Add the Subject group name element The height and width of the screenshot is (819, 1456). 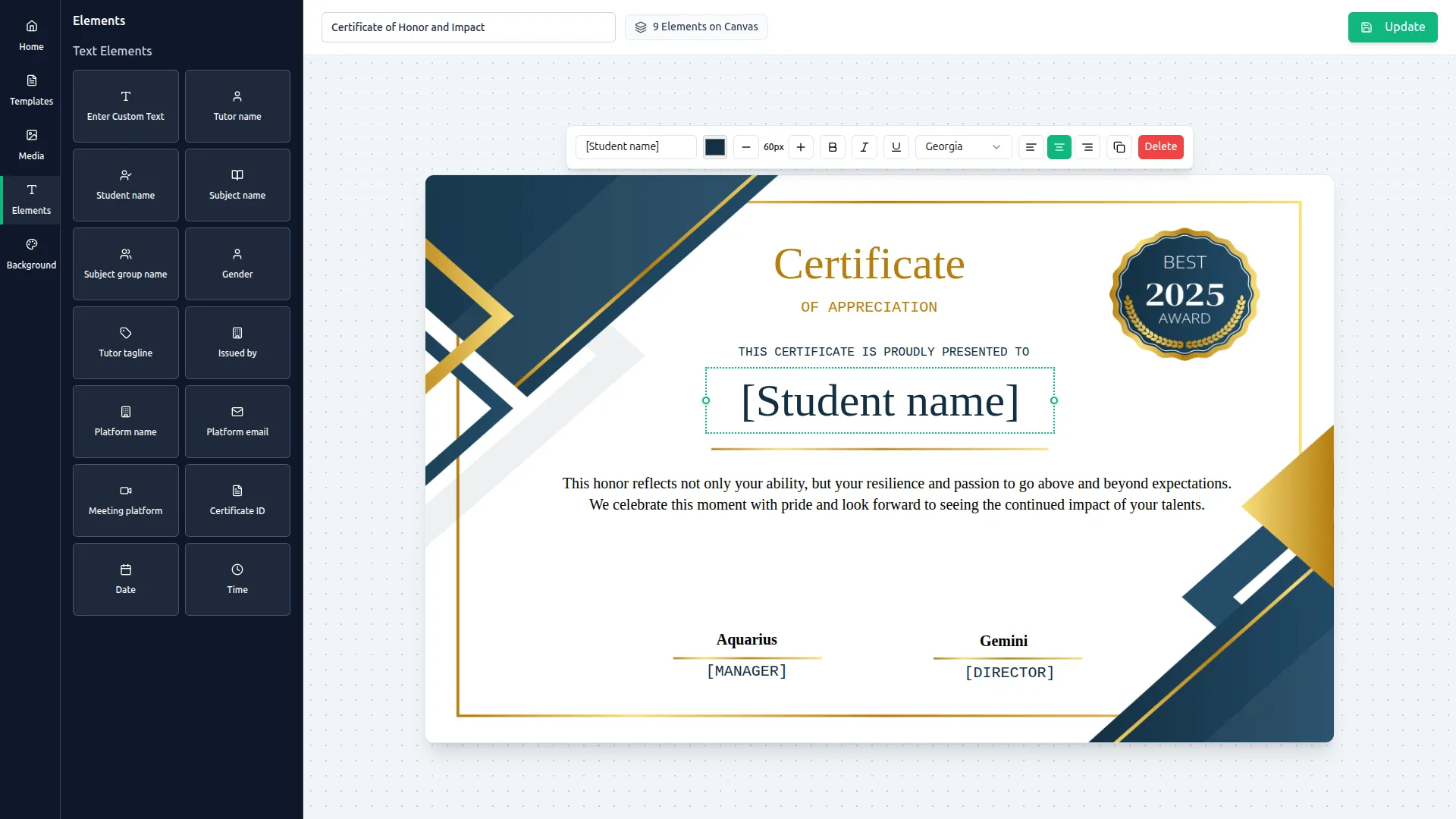click(x=126, y=264)
